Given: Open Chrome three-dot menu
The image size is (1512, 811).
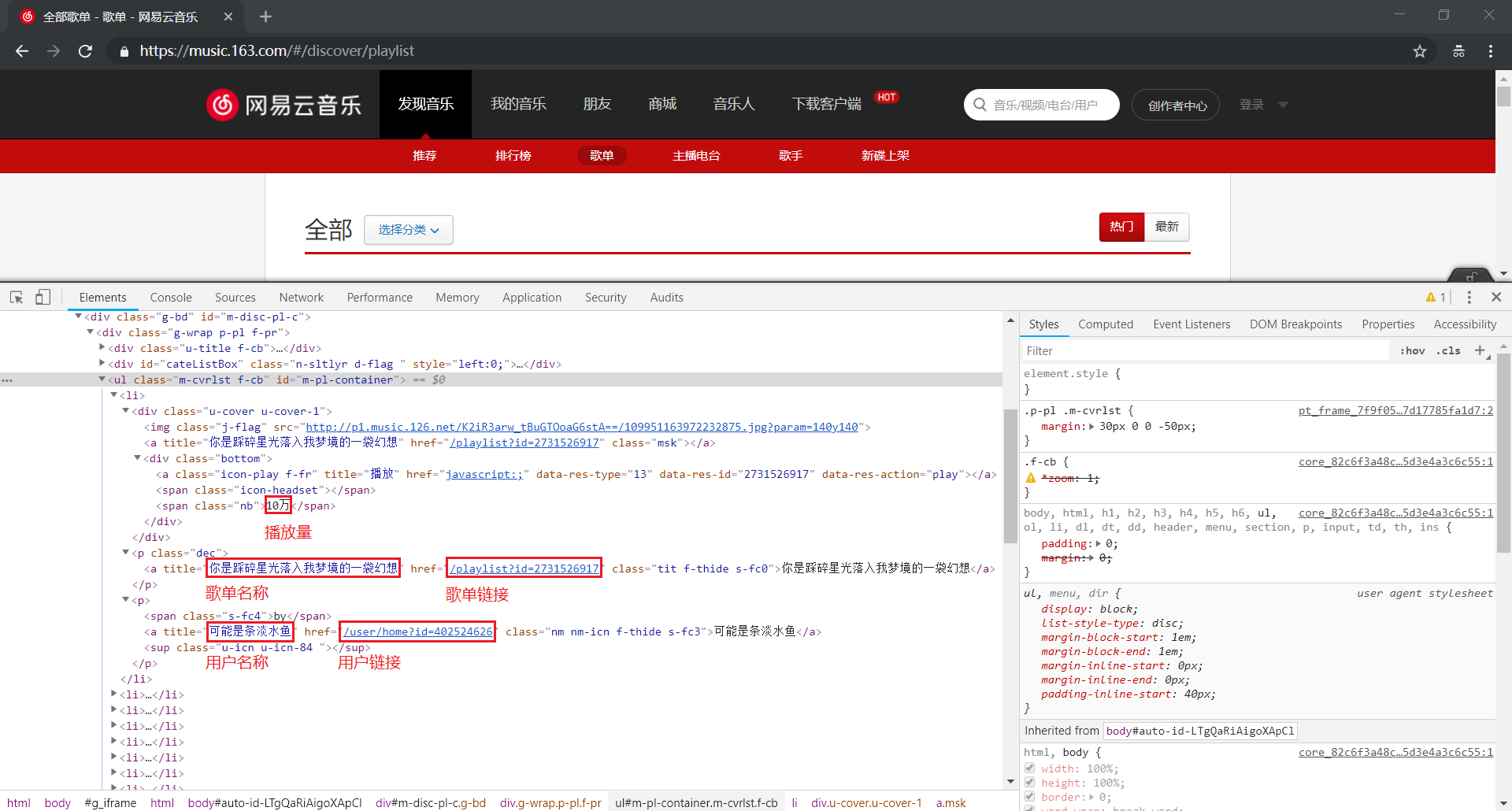Looking at the screenshot, I should [x=1491, y=51].
